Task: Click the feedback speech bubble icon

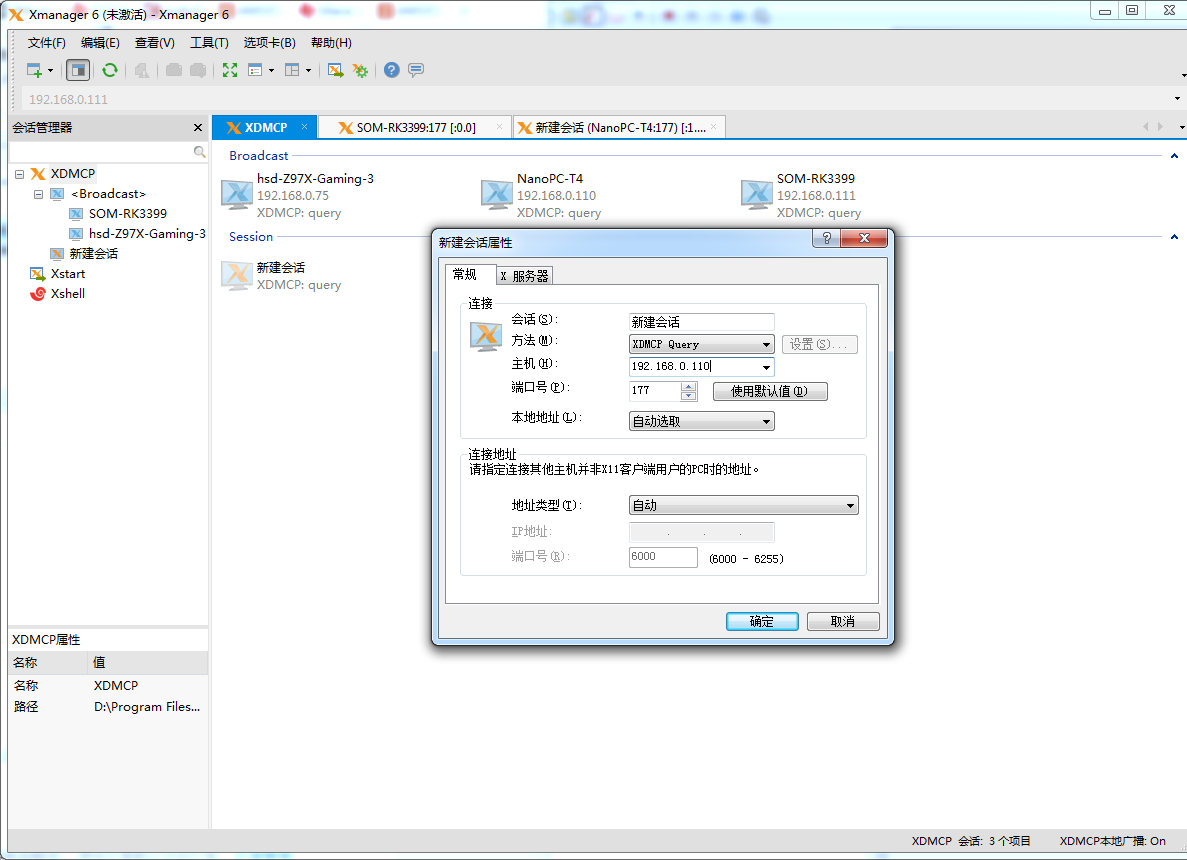Action: (x=415, y=70)
